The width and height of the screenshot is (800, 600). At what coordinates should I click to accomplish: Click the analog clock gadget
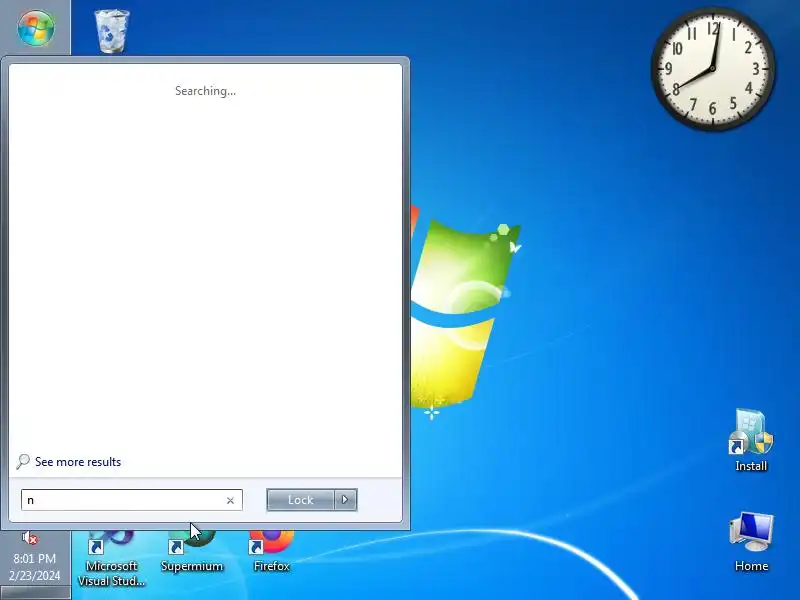pyautogui.click(x=713, y=68)
